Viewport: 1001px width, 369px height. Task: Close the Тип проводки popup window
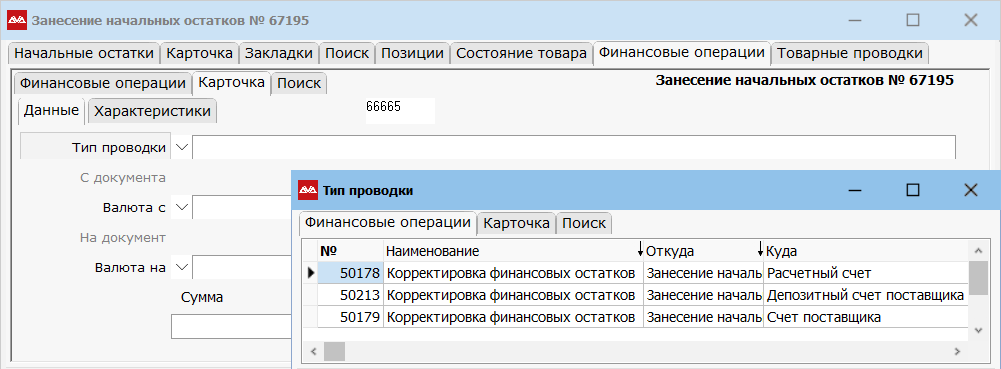(x=970, y=190)
